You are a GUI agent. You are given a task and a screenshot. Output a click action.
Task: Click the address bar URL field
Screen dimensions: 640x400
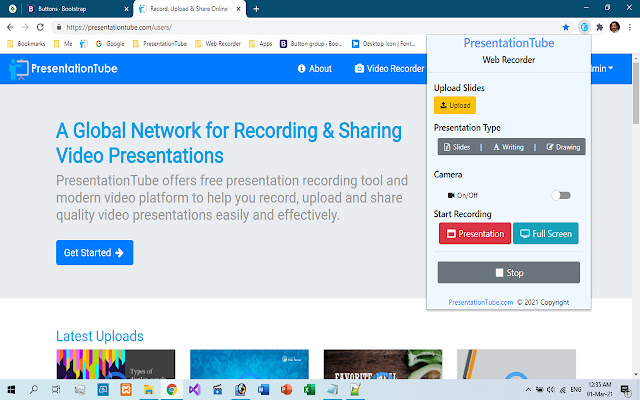click(300, 27)
